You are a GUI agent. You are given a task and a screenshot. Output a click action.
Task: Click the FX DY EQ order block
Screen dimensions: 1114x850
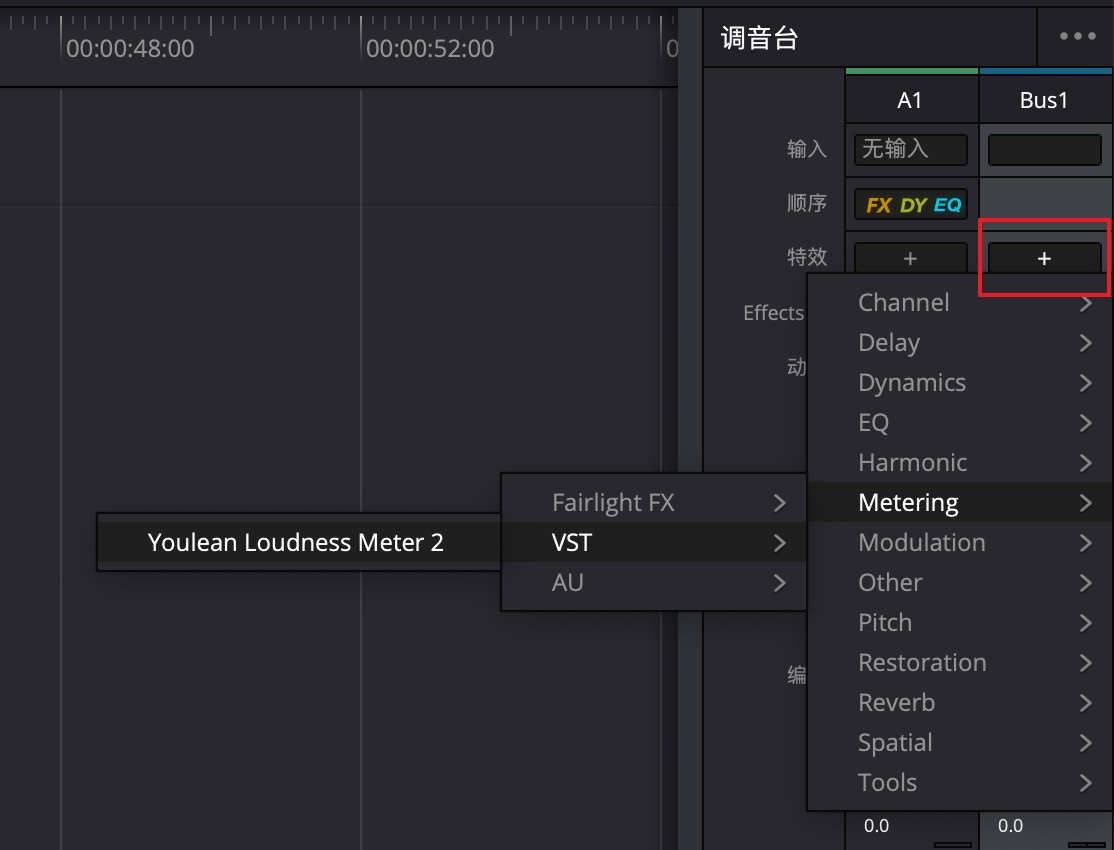pyautogui.click(x=912, y=204)
